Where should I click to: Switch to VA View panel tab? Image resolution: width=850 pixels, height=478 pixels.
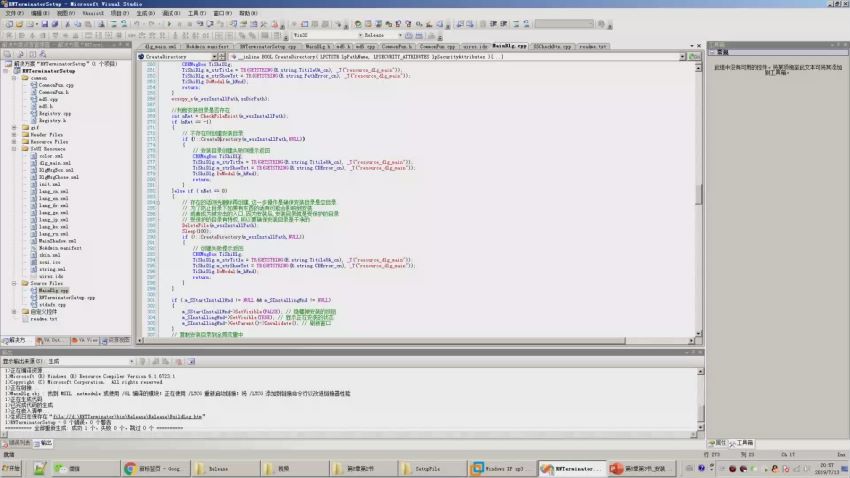coord(85,340)
